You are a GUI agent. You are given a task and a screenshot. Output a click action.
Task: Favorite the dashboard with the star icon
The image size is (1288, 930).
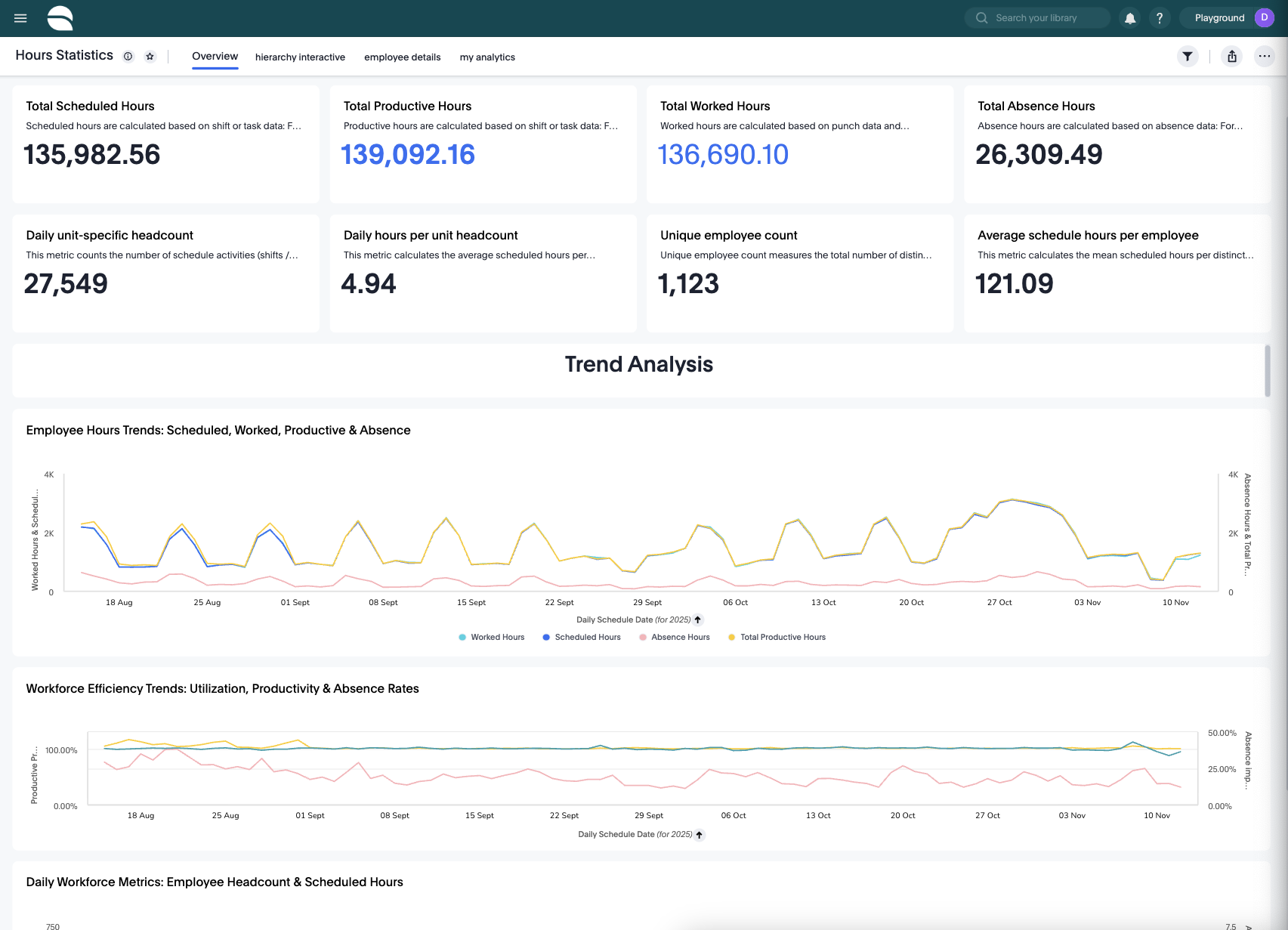(150, 57)
